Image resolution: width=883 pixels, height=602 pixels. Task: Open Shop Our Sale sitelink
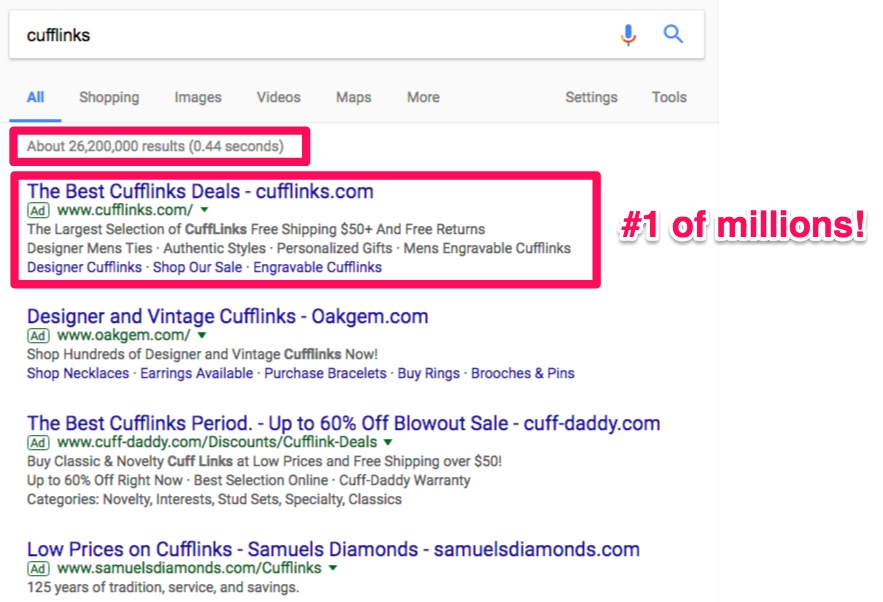pos(198,267)
